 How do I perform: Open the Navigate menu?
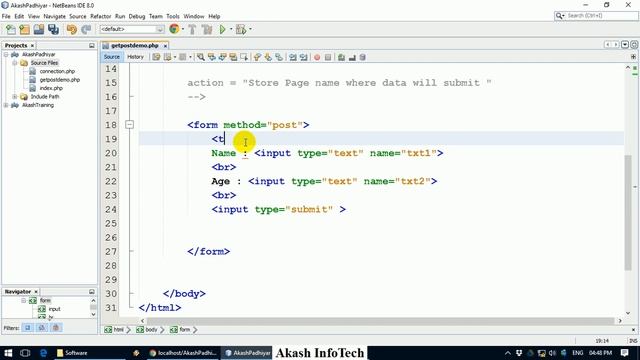pyautogui.click(x=54, y=16)
